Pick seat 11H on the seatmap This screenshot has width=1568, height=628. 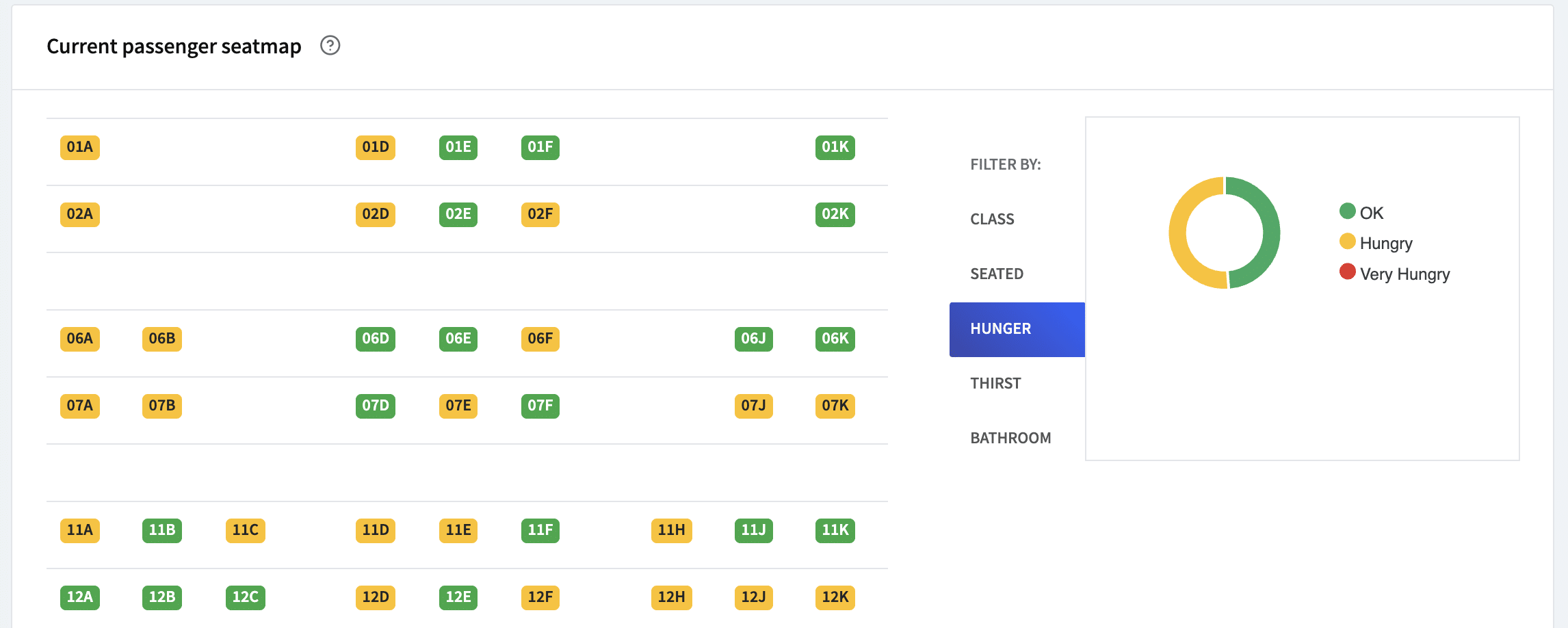click(x=671, y=530)
